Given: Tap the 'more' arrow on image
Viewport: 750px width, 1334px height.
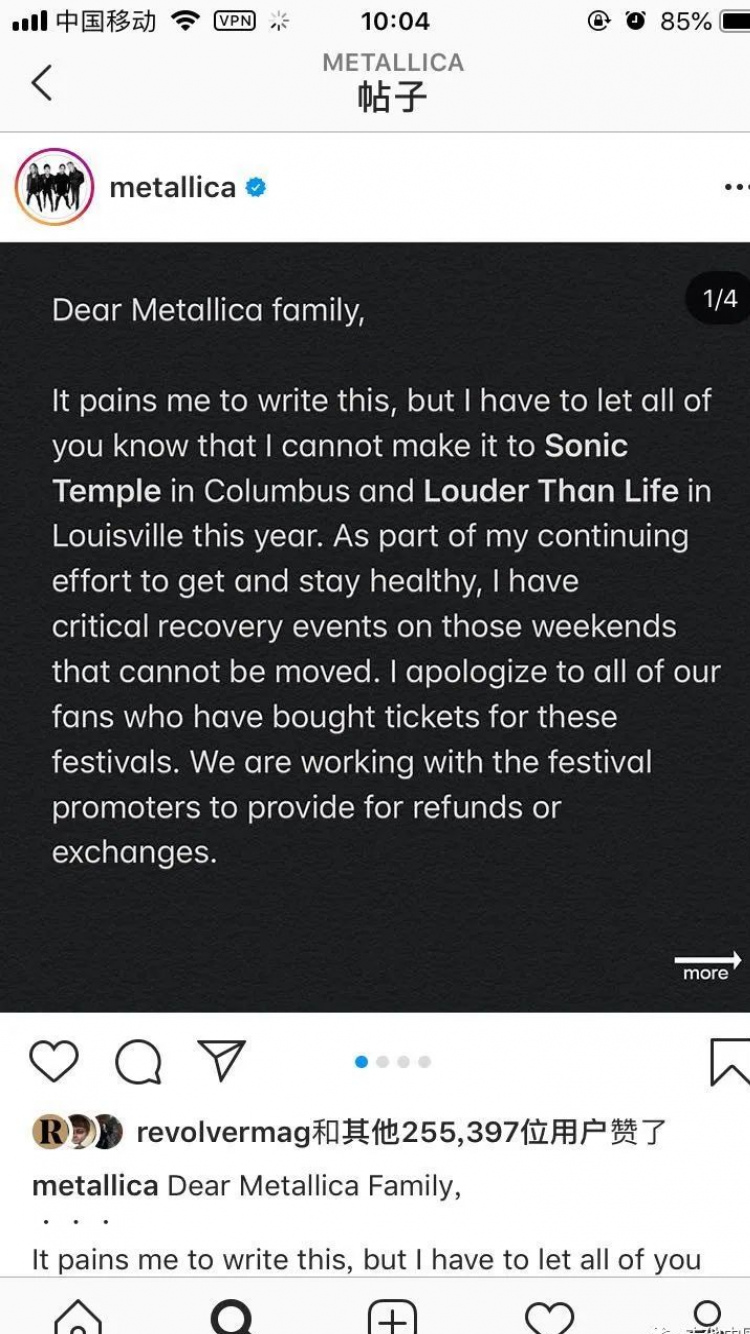Looking at the screenshot, I should pos(707,966).
